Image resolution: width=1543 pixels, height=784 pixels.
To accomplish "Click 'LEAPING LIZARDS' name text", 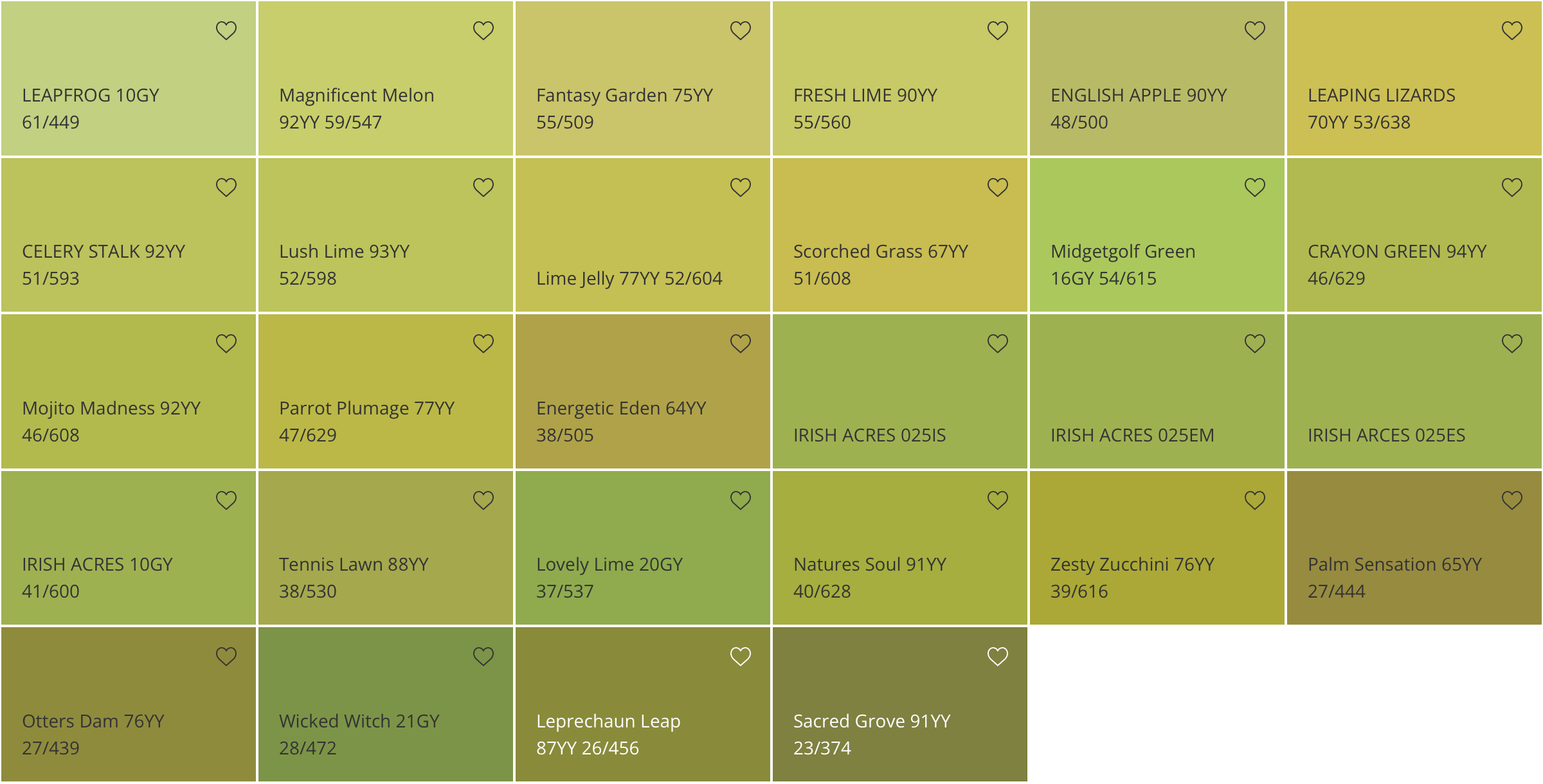I will (1382, 96).
